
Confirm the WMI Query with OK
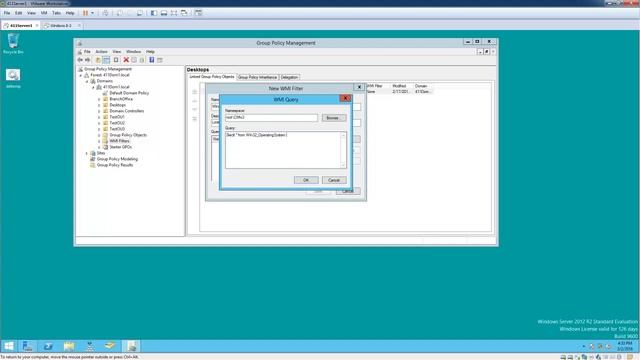click(x=306, y=180)
